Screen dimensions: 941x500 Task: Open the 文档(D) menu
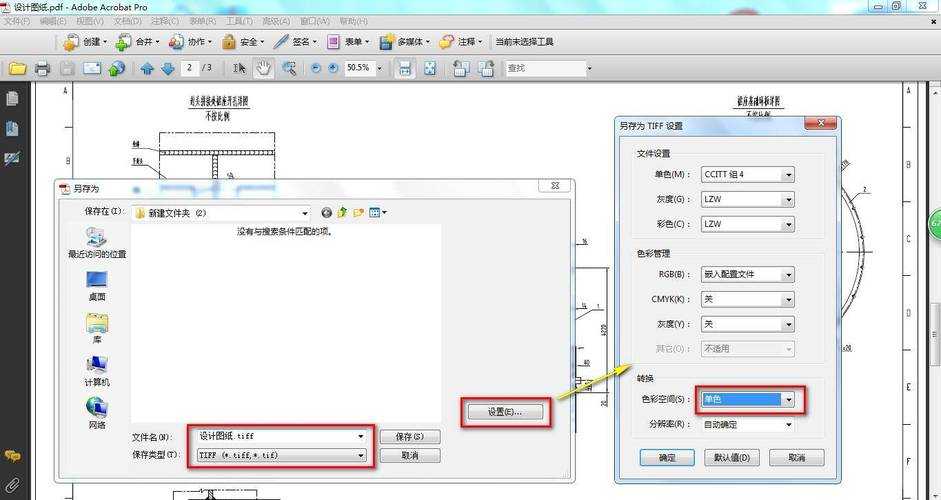point(127,21)
